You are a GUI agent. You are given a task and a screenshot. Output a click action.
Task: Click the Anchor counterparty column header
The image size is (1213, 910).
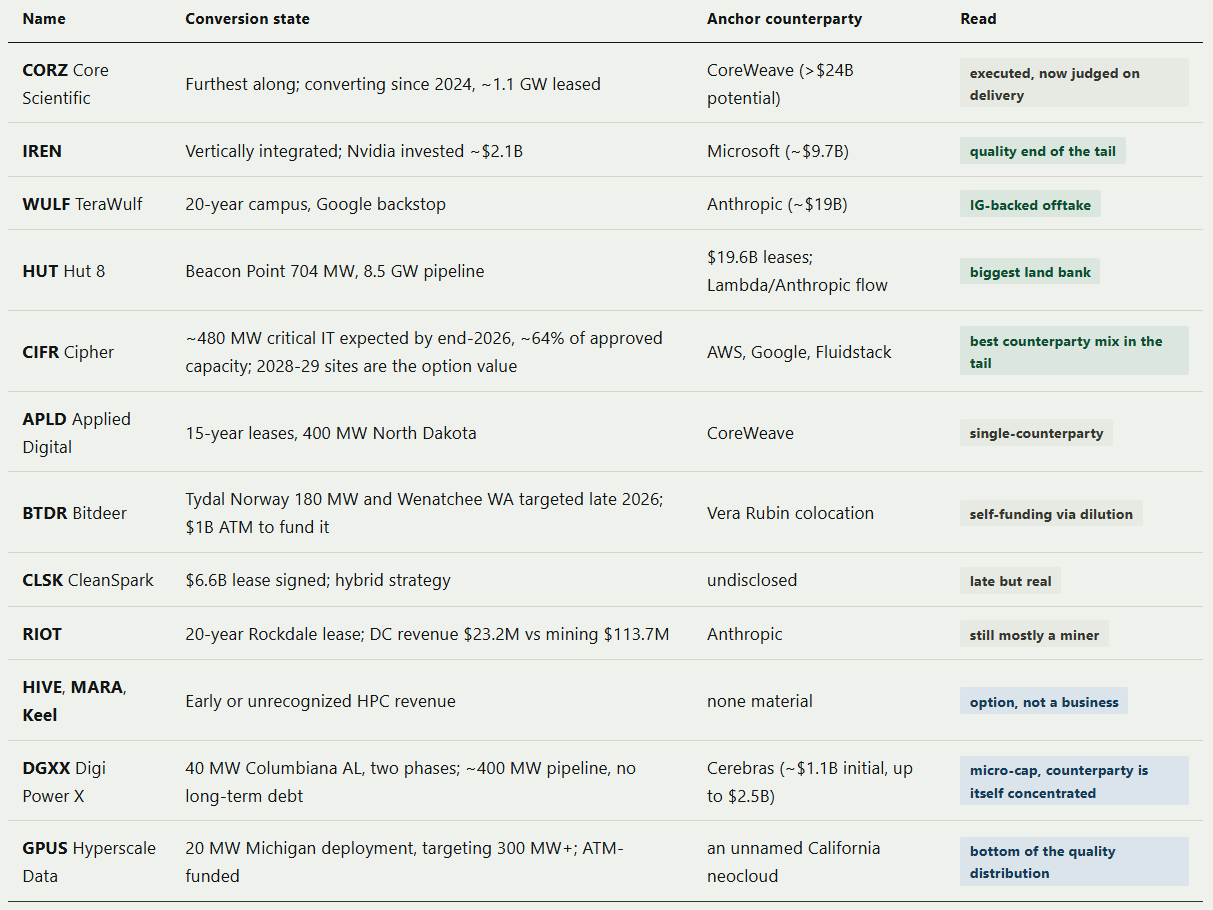[784, 19]
